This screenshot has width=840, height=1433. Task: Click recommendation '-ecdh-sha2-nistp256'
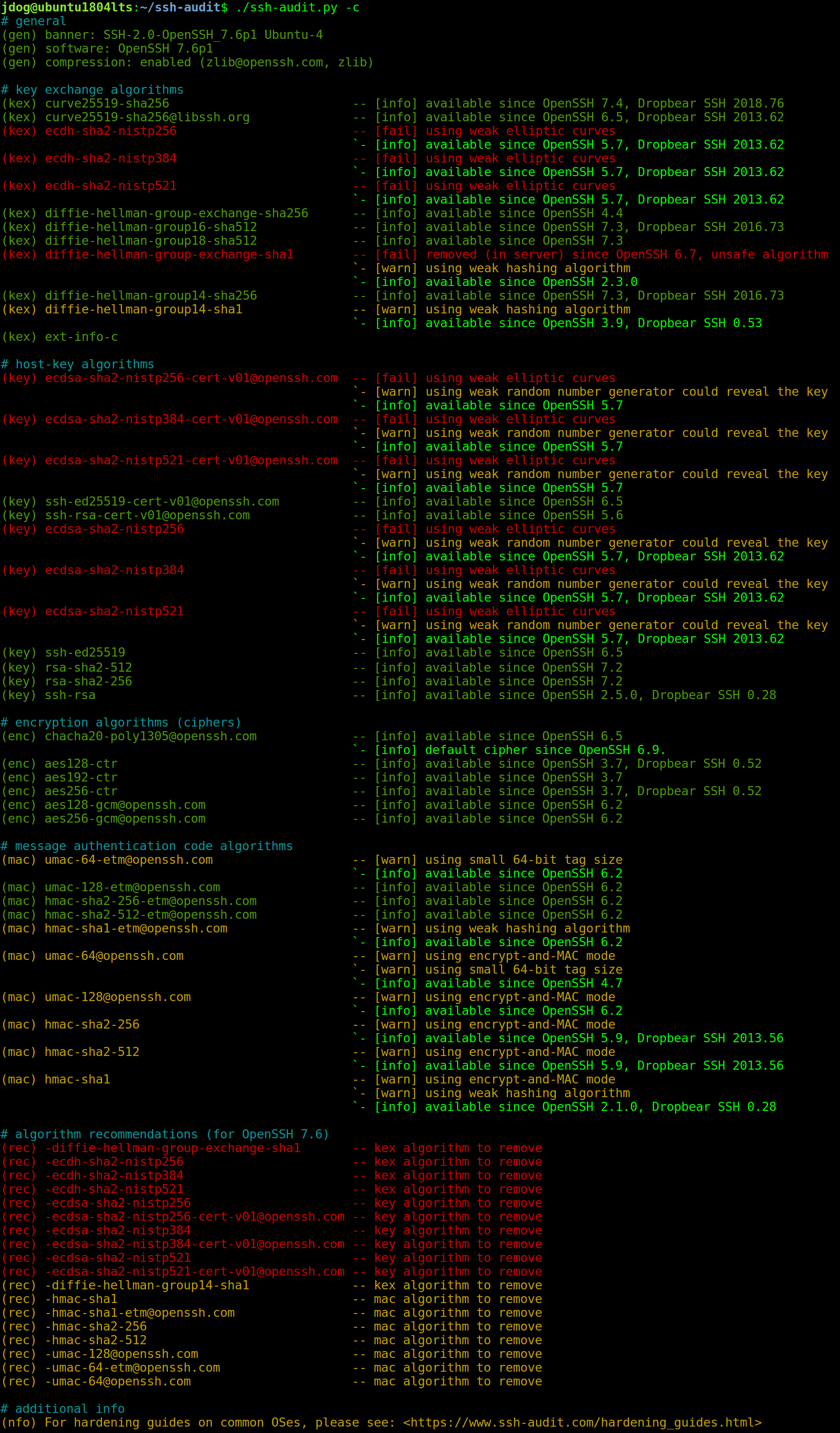(x=114, y=1162)
